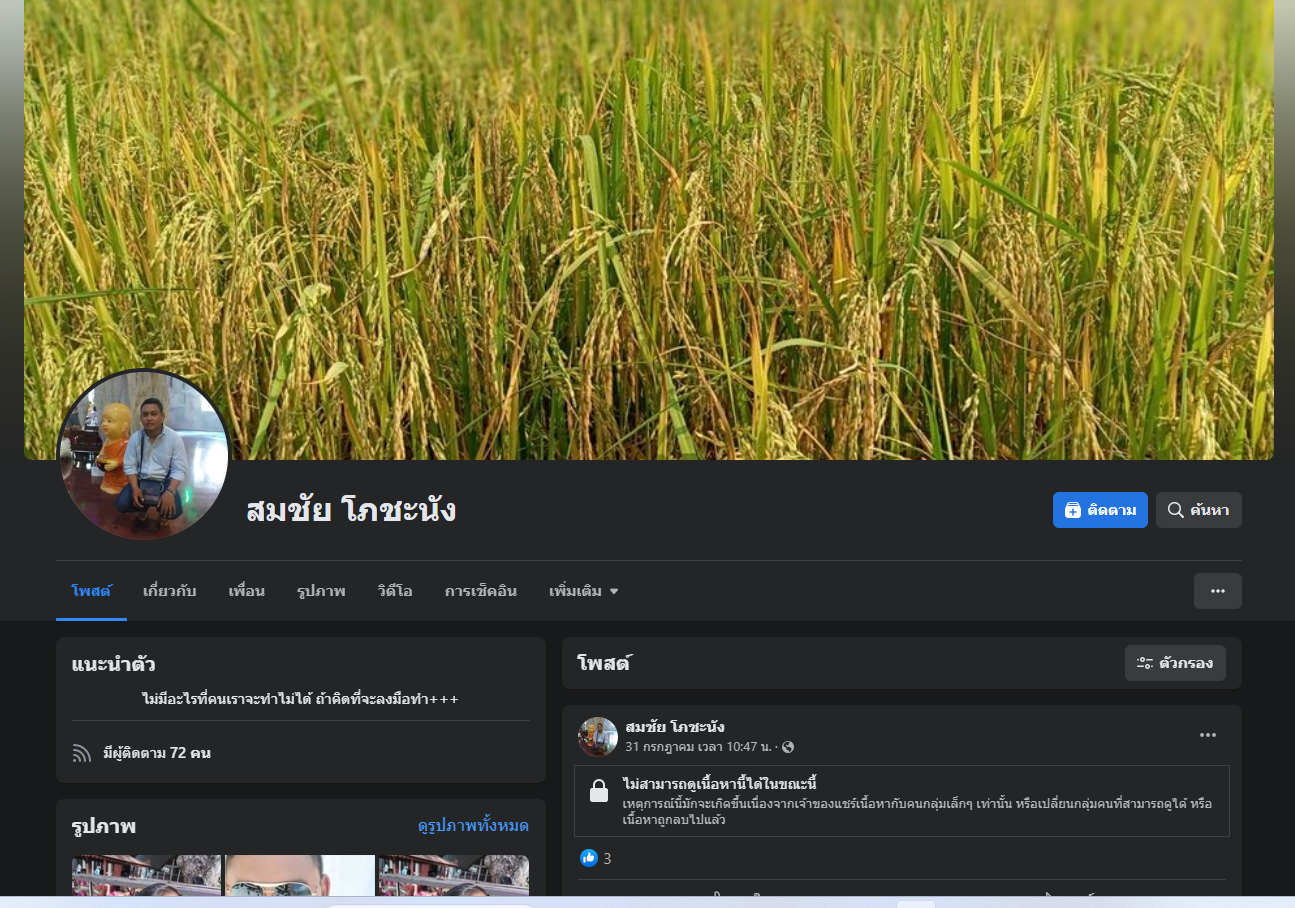1295x908 pixels.
Task: Click author name สมชัย โภชะนัง in post
Action: click(674, 727)
